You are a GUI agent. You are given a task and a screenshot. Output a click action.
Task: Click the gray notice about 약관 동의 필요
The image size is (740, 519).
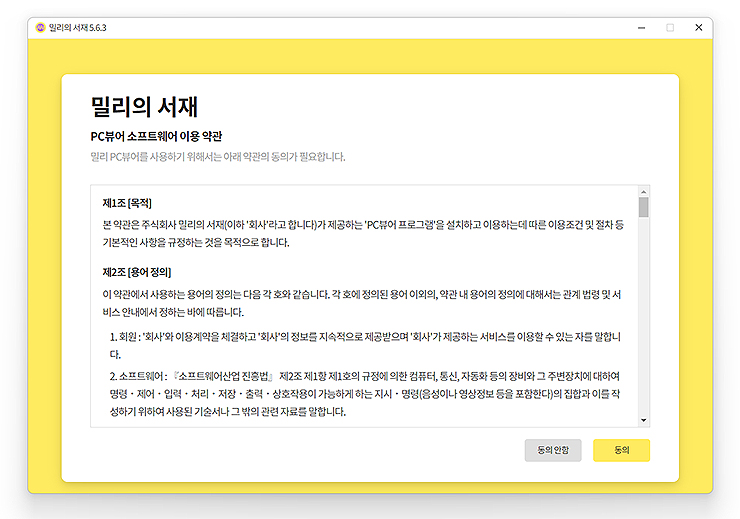coord(218,157)
